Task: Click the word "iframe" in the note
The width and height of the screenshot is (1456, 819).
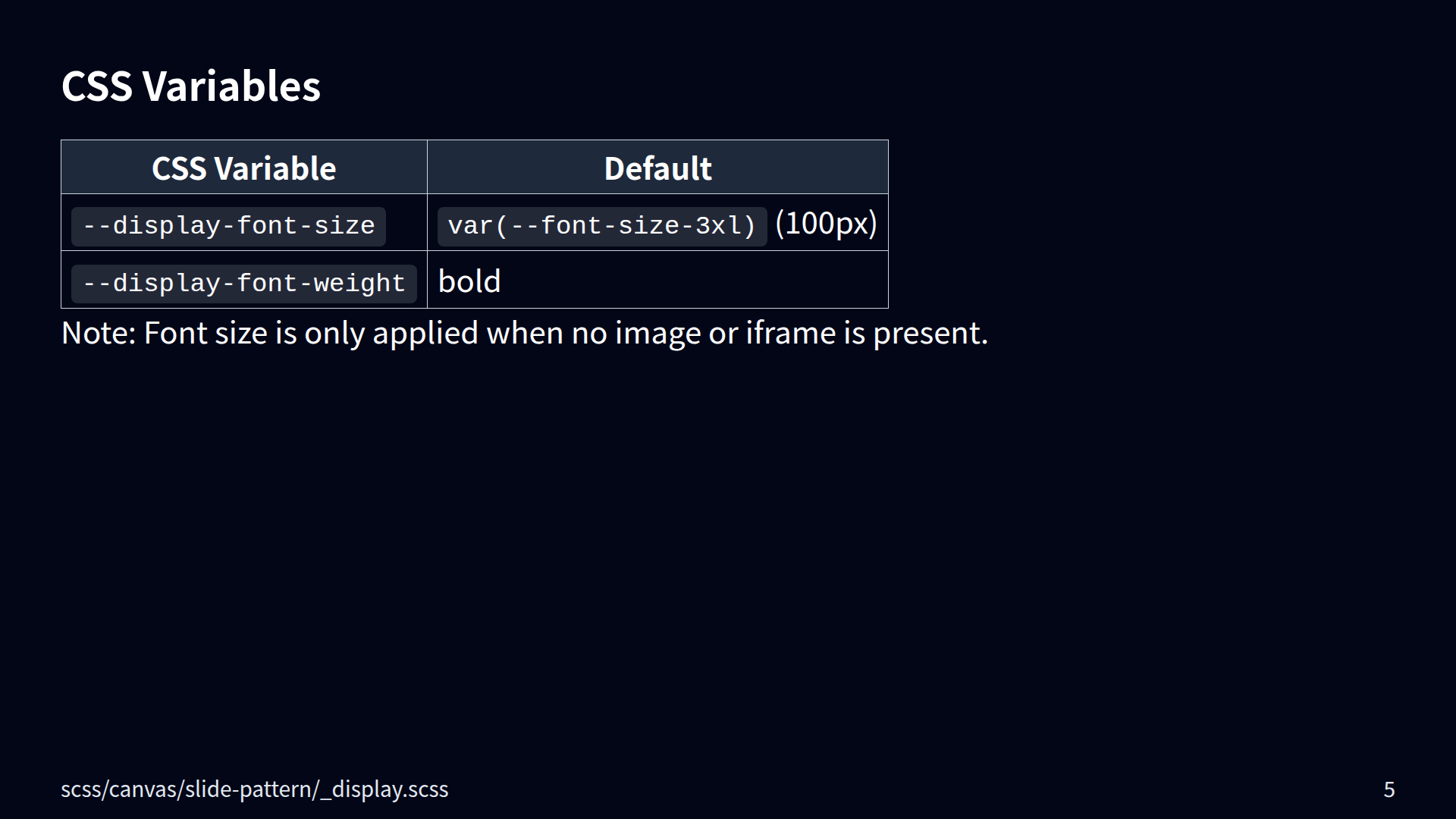Action: [790, 333]
